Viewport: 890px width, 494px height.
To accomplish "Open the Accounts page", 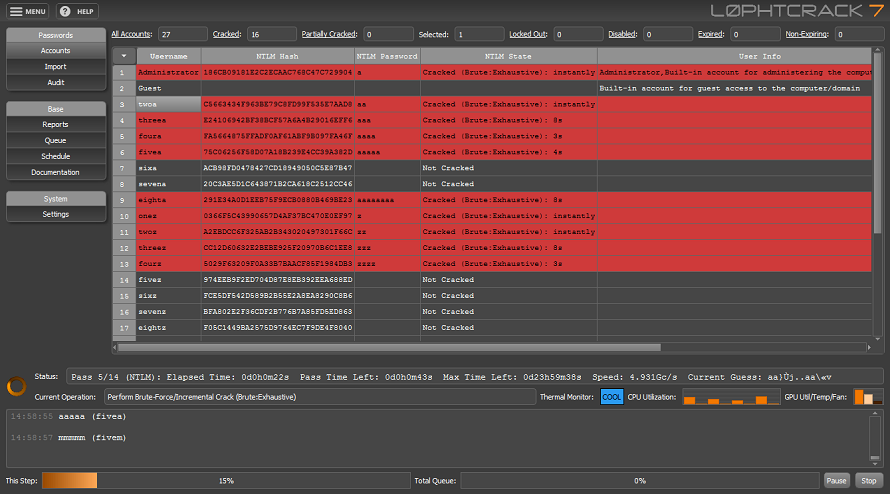I will (x=56, y=51).
